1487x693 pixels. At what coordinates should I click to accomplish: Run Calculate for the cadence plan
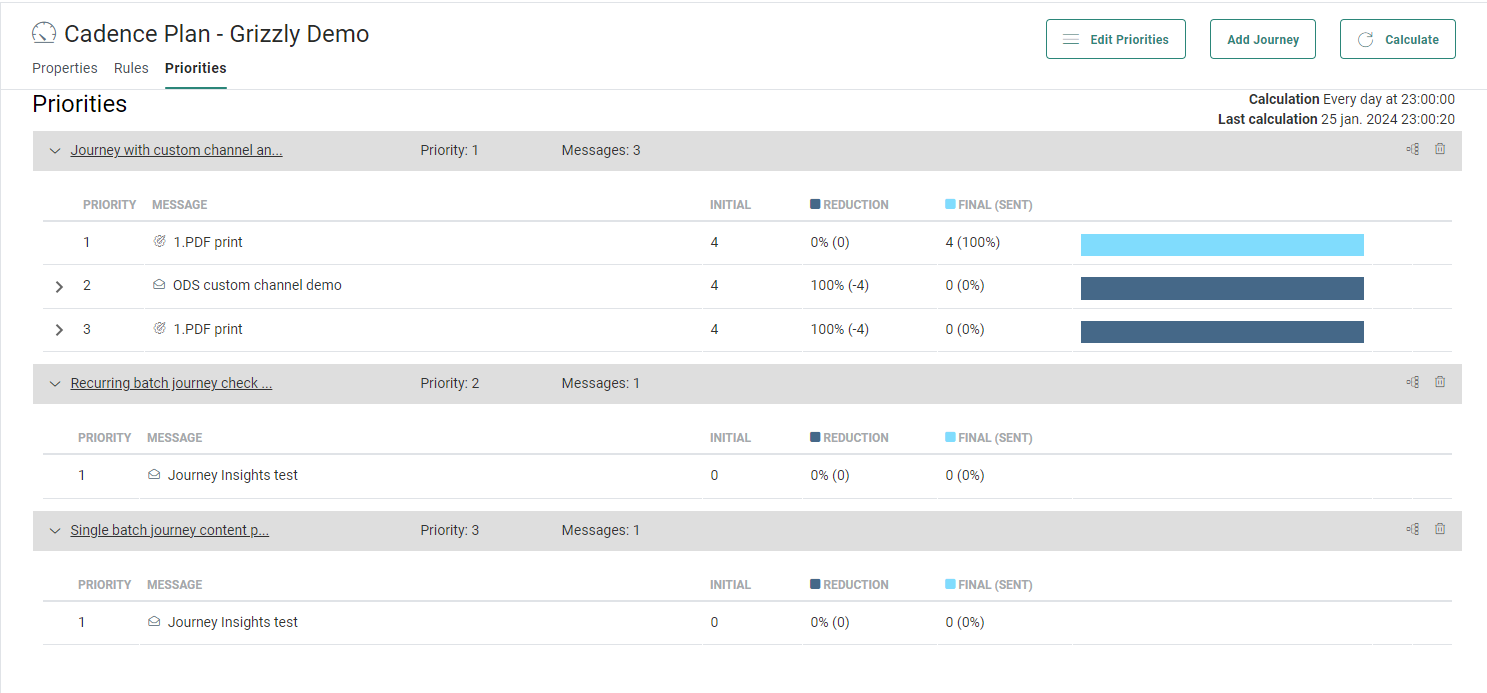[x=1397, y=39]
